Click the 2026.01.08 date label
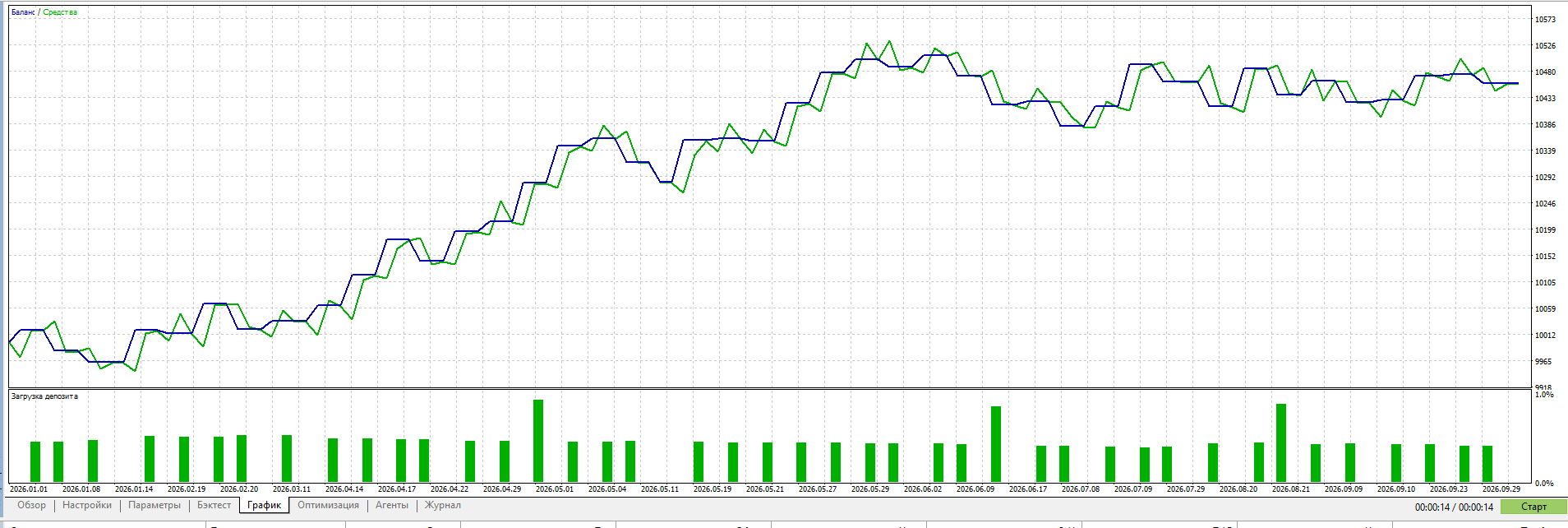Screen dimensions: 1568x528 pyautogui.click(x=81, y=489)
